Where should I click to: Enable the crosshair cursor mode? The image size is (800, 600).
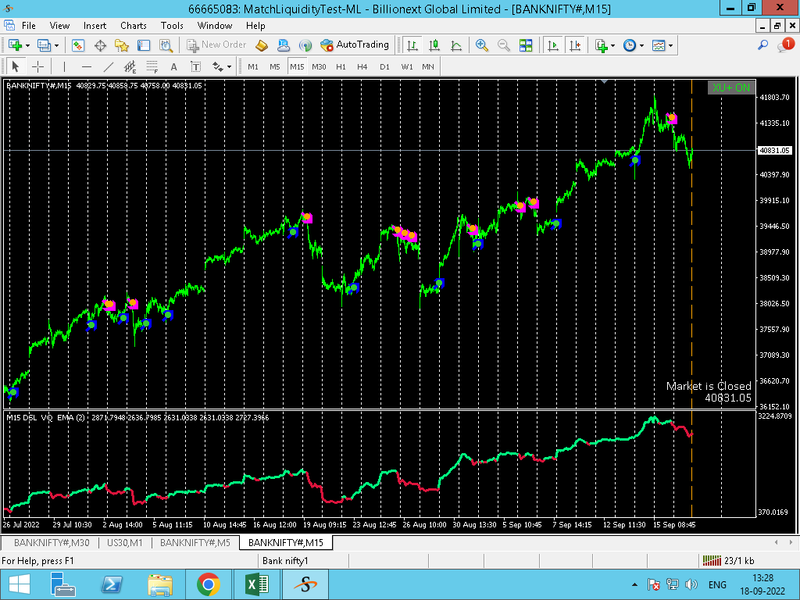point(37,66)
